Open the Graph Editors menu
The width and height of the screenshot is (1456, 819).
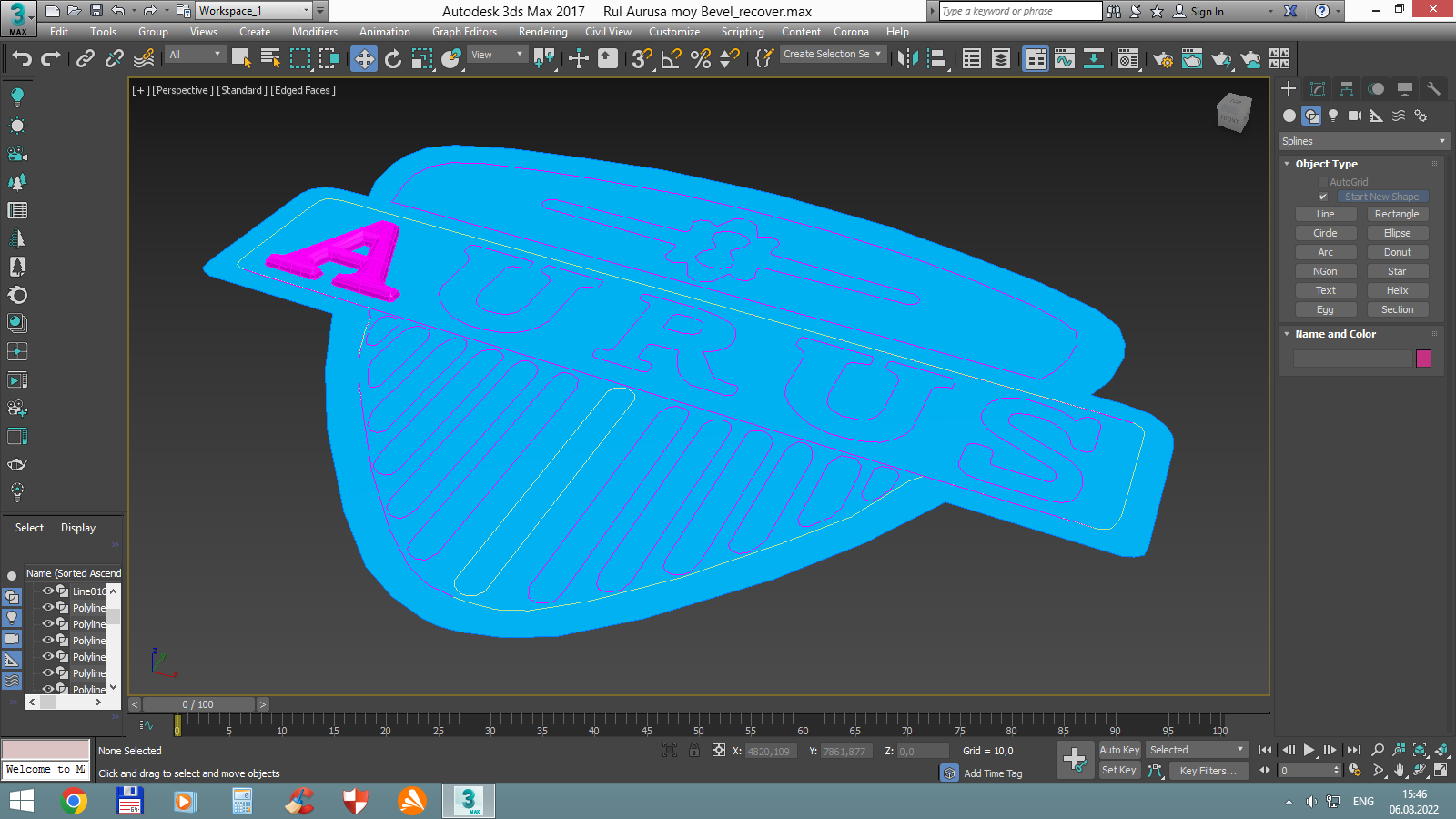[464, 32]
